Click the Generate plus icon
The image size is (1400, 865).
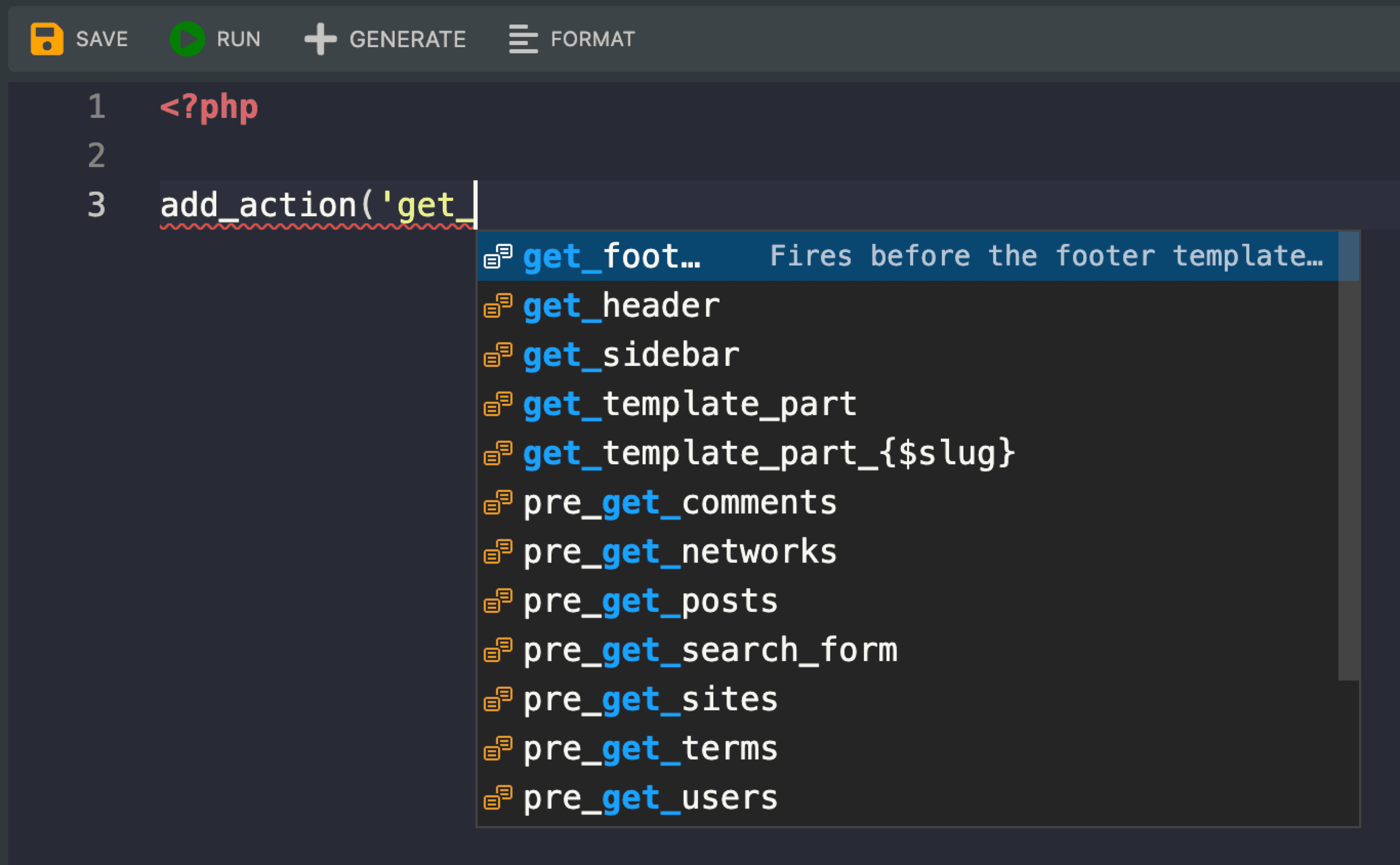320,39
